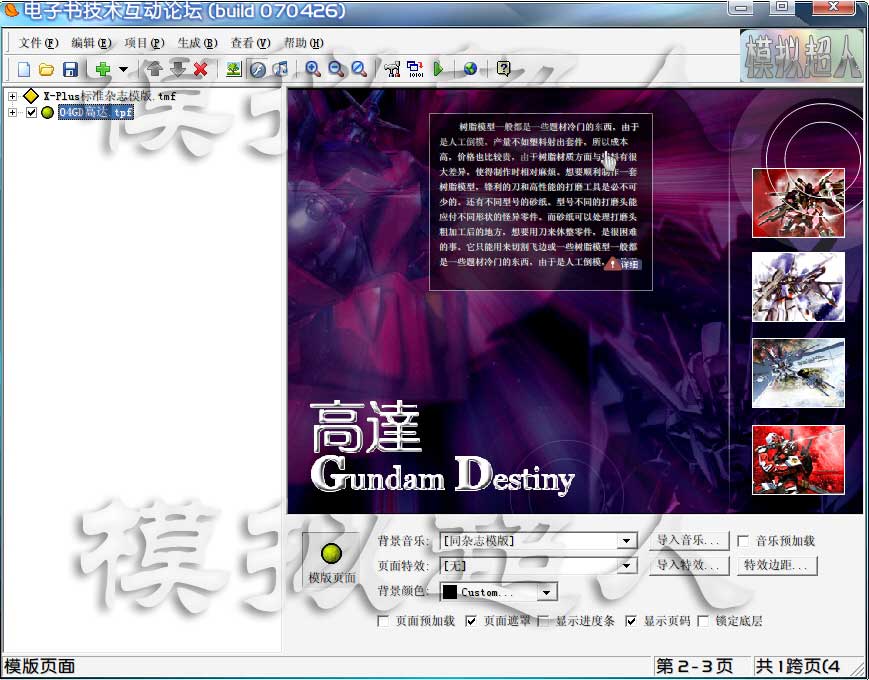Image resolution: width=869 pixels, height=680 pixels.
Task: Toggle the 锁定底层 checkbox
Action: [x=703, y=621]
